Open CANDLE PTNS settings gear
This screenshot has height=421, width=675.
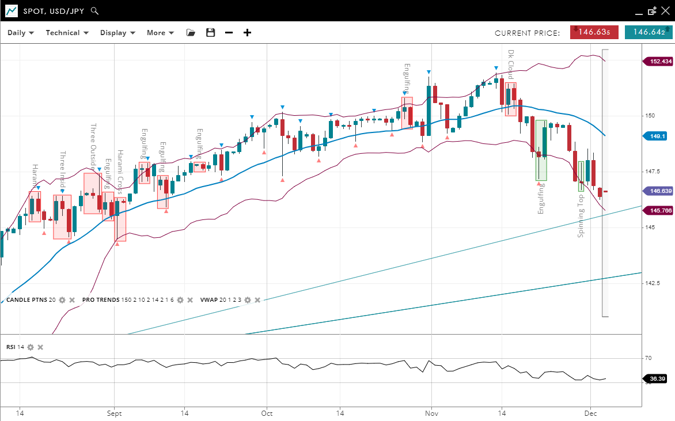(62, 300)
